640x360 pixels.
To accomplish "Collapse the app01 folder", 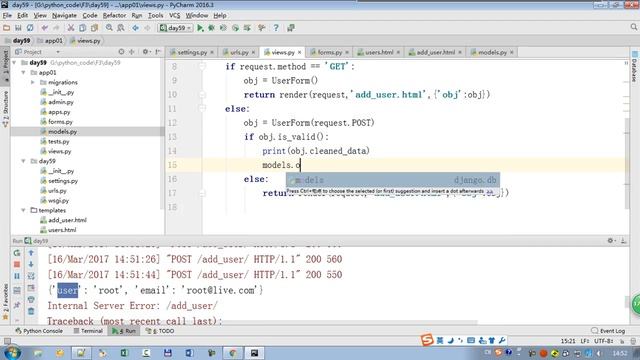I will point(24,73).
